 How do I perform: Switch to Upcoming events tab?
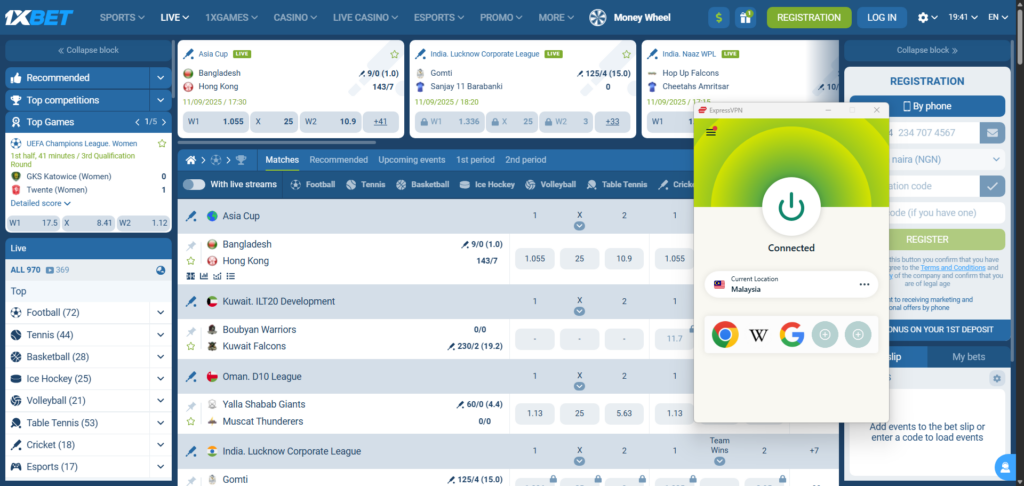[411, 159]
